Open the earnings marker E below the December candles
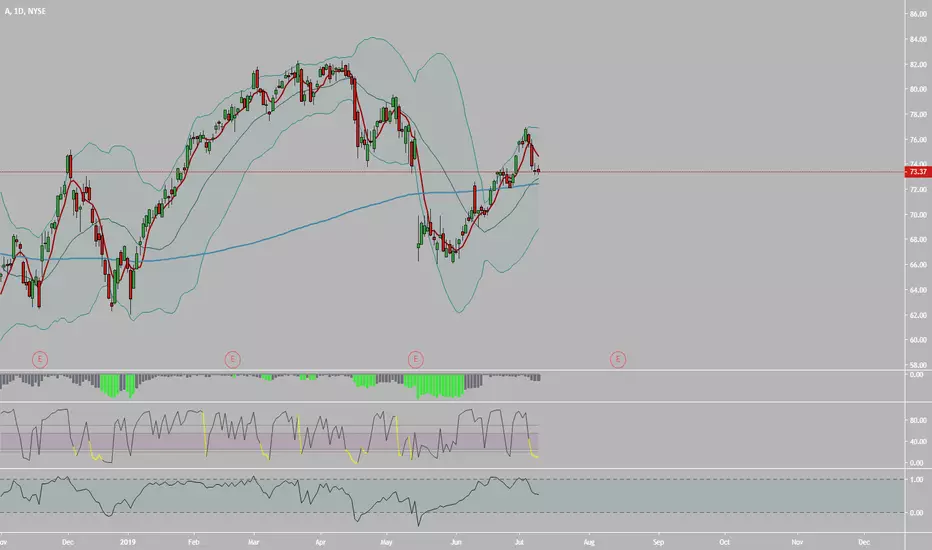 (x=40, y=359)
